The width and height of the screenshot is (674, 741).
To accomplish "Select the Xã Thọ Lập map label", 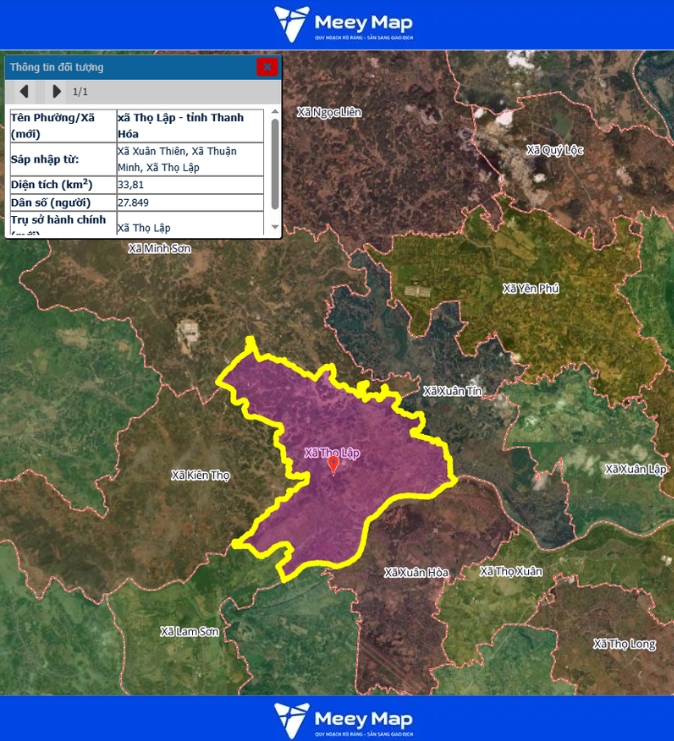I will click(331, 452).
